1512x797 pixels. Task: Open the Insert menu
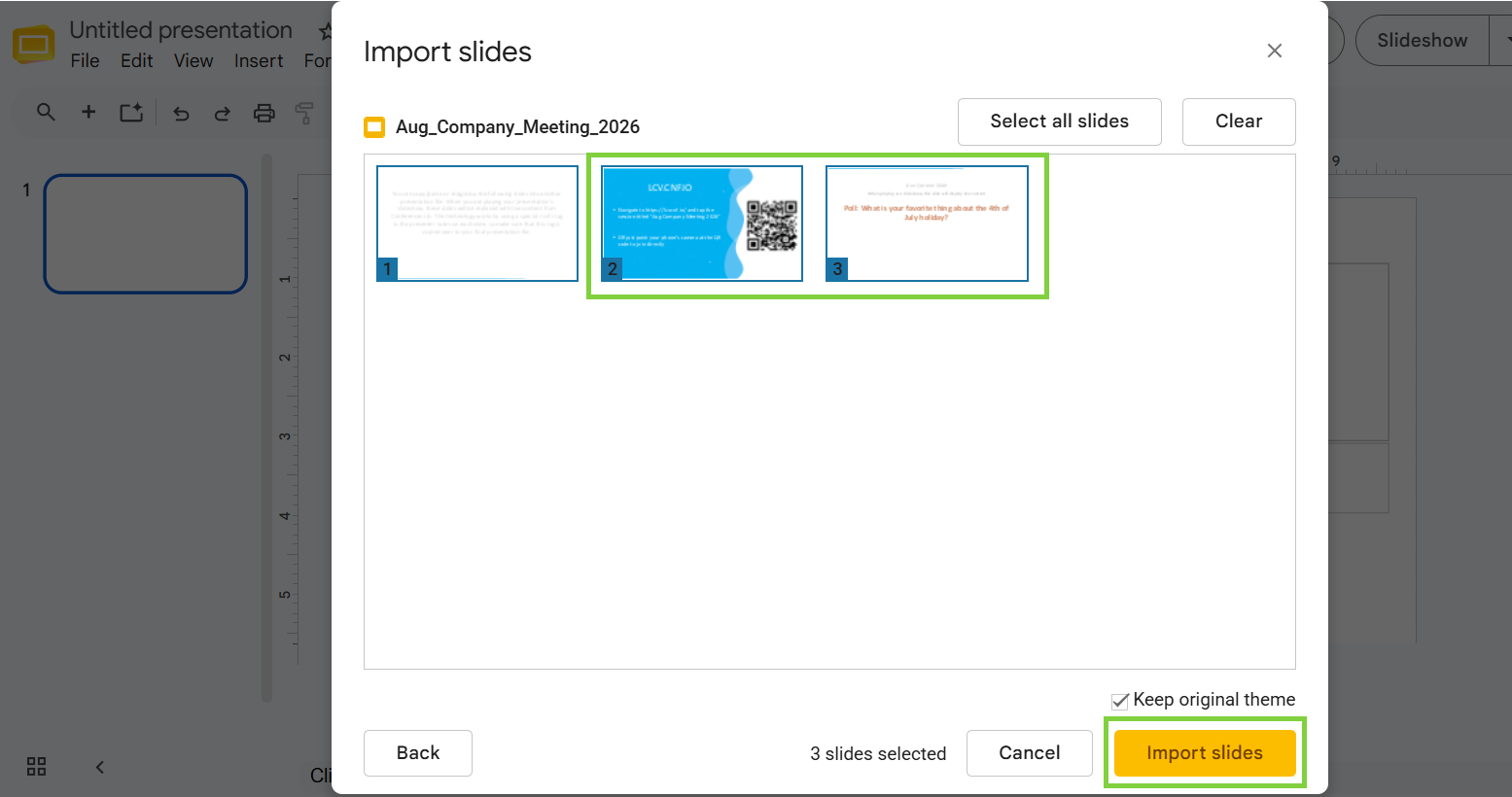(x=259, y=61)
